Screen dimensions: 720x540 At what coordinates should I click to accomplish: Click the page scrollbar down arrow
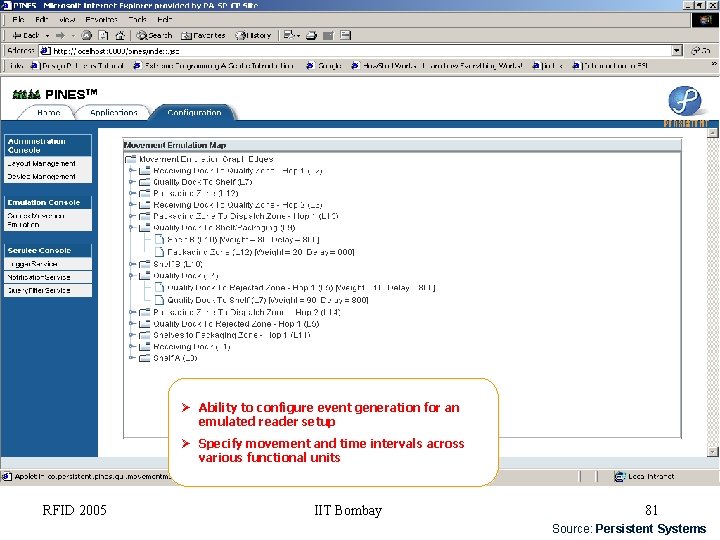tap(713, 452)
